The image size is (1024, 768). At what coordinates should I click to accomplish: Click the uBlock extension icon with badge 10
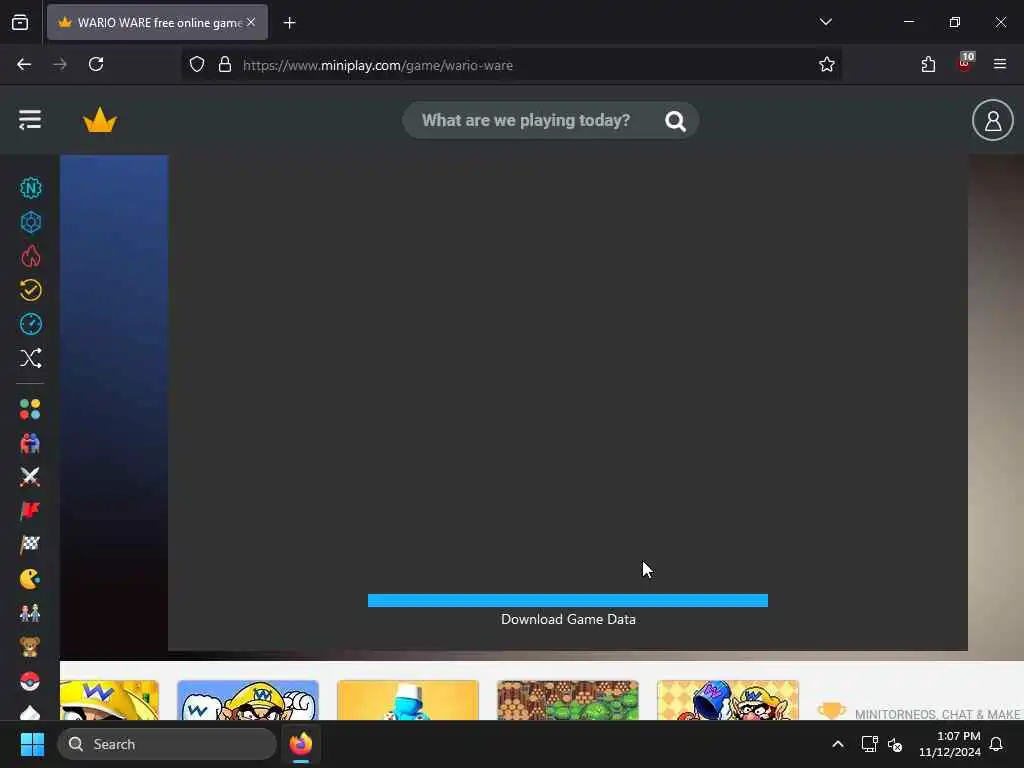coord(965,63)
